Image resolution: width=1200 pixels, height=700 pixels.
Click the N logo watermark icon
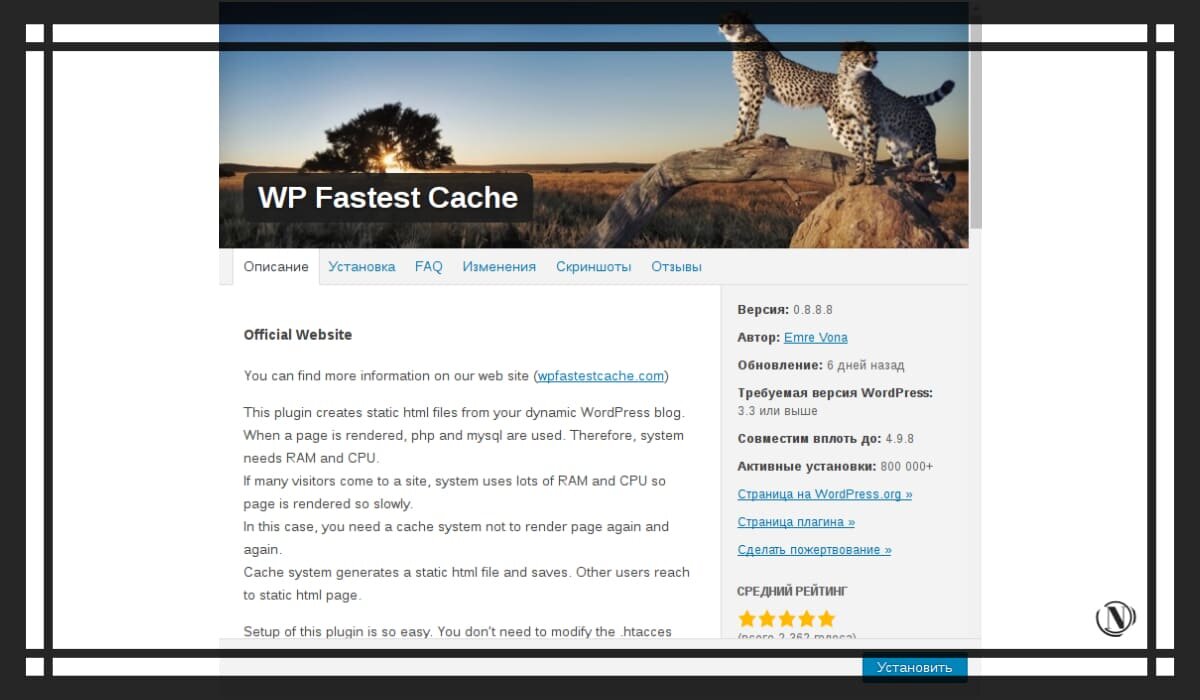point(1116,618)
